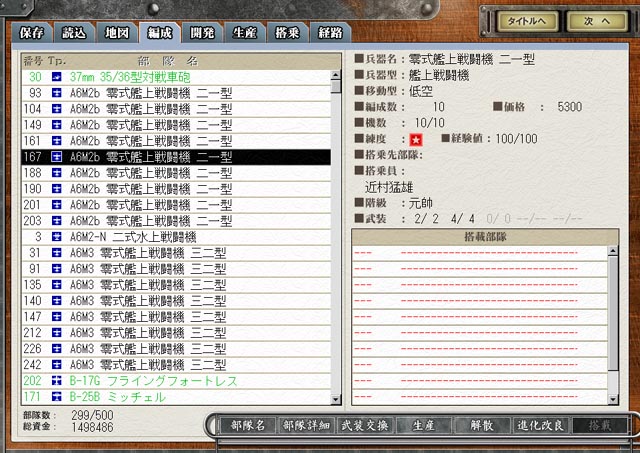
Task: Click the aircraft icon on unit 93 row
Action: point(57,93)
